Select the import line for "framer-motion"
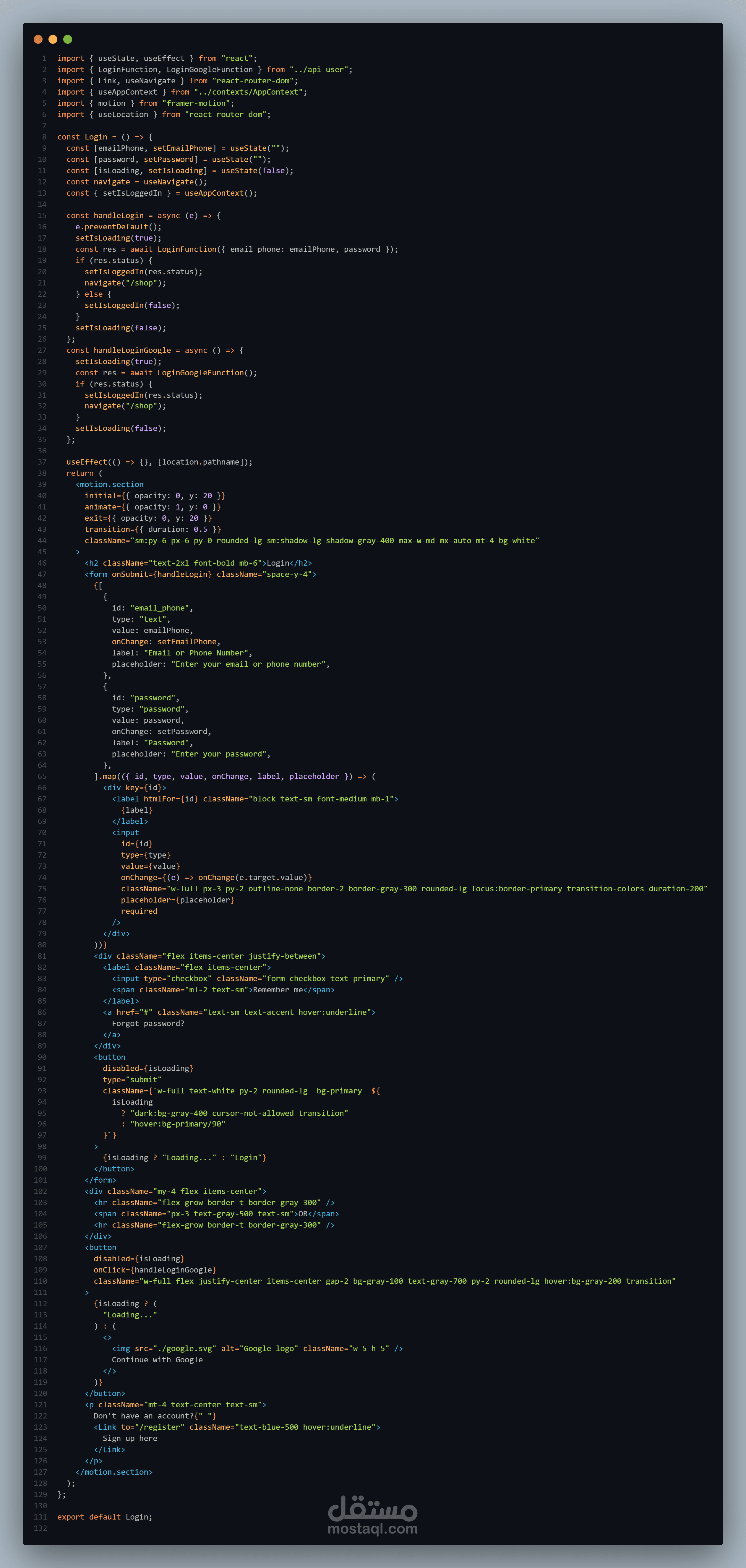746x1568 pixels. click(x=145, y=103)
